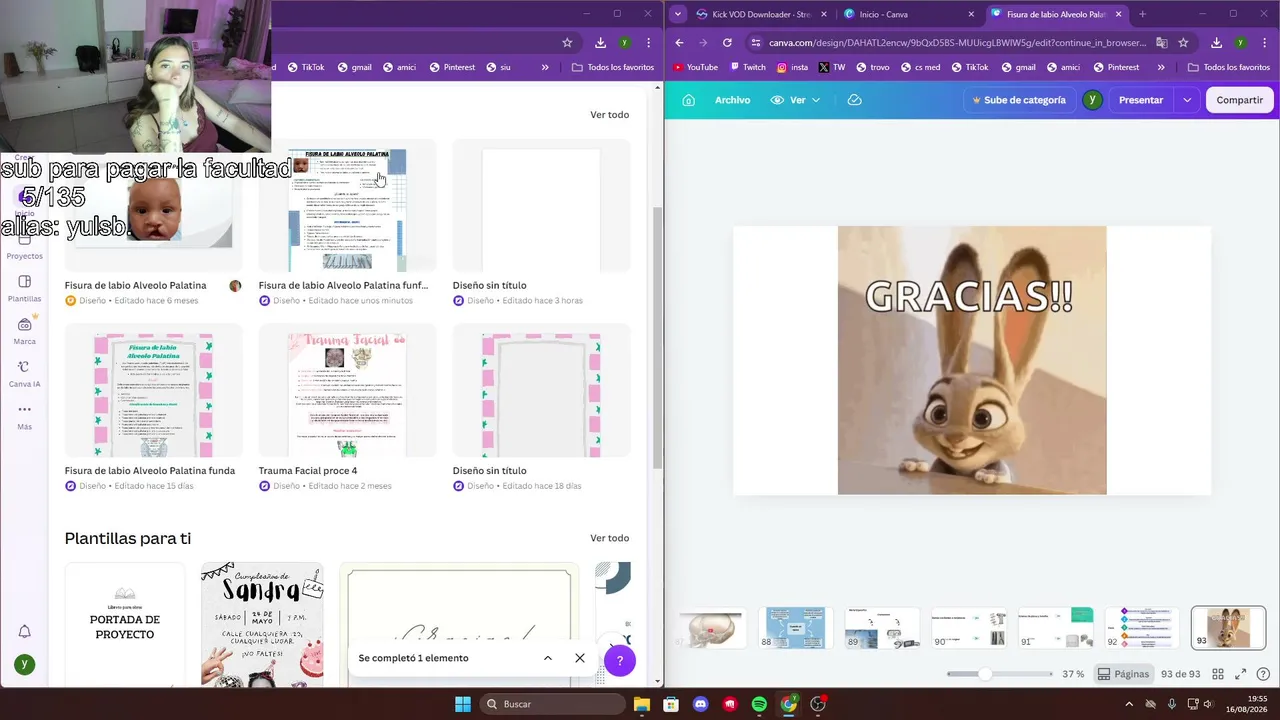Click 'Ver todo' for recent designs
The width and height of the screenshot is (1280, 720).
click(x=609, y=115)
